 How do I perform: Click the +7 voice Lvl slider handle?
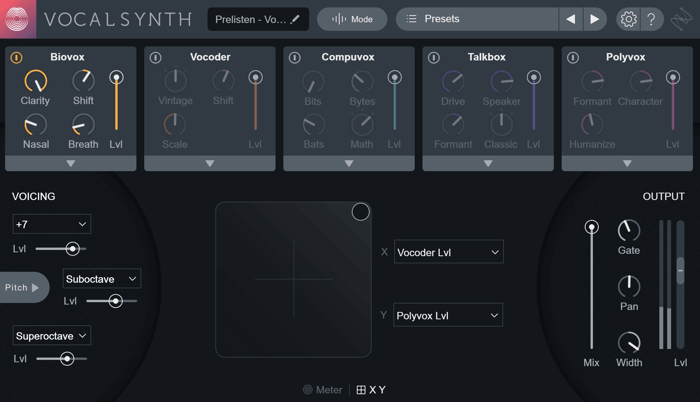tap(72, 248)
